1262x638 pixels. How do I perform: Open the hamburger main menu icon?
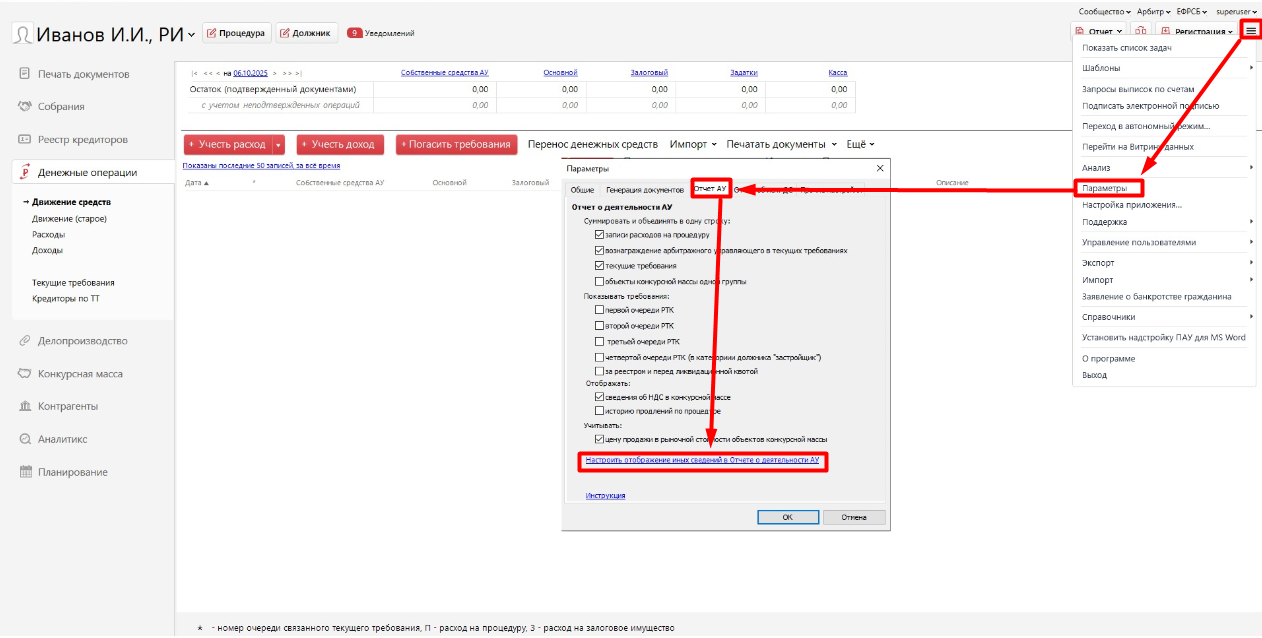tap(1250, 31)
